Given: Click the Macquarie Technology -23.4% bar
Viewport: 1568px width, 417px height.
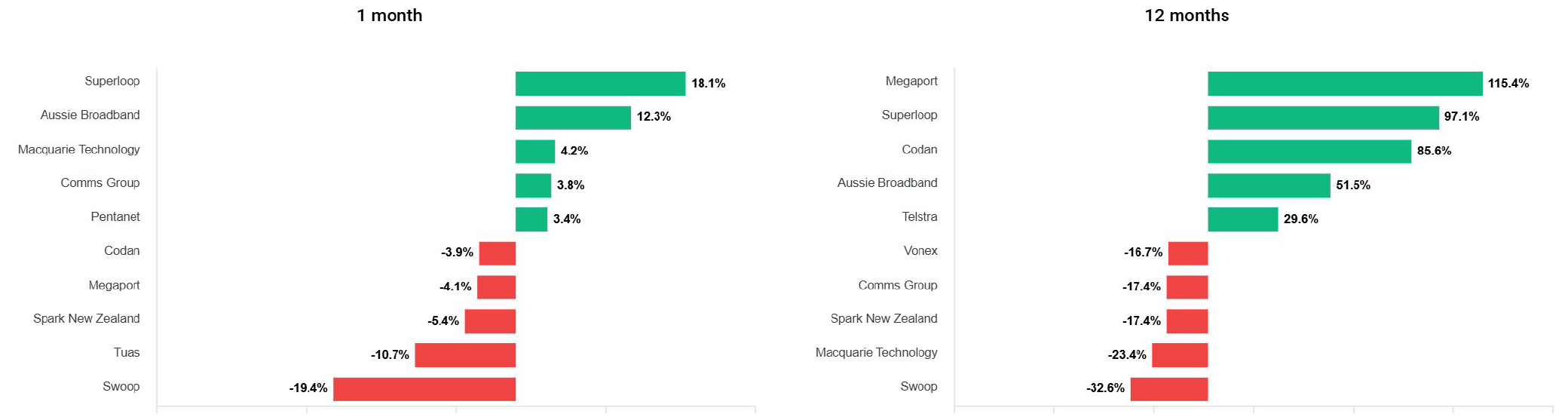Looking at the screenshot, I should pos(1179,355).
